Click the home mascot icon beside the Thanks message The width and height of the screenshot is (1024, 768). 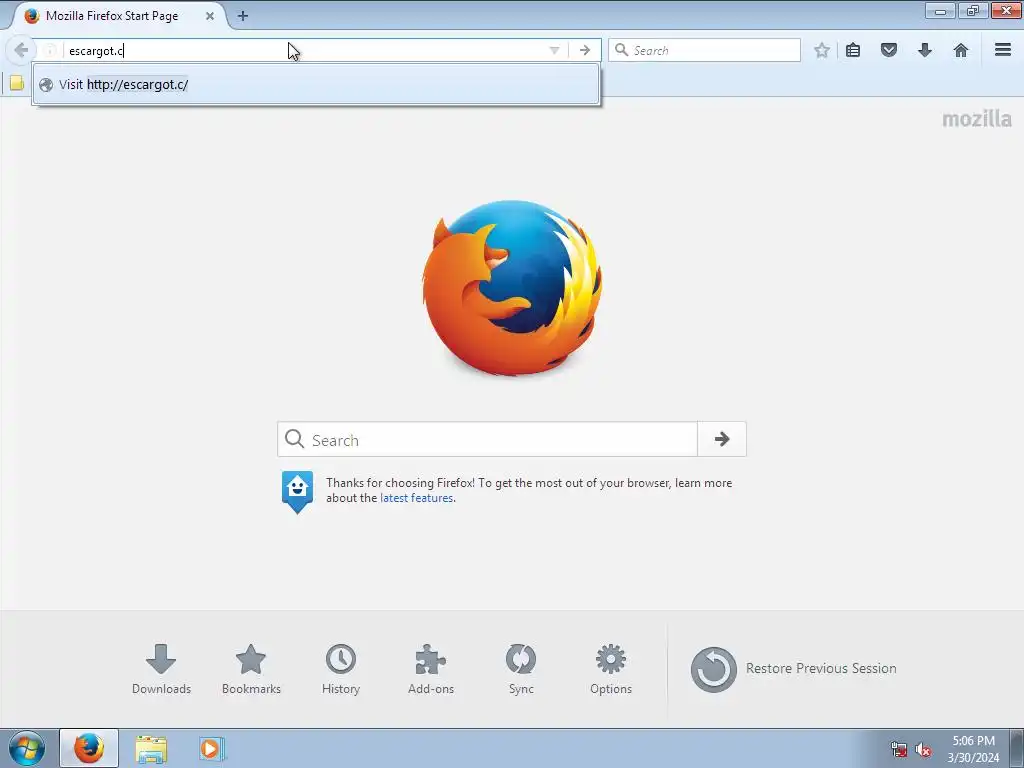pyautogui.click(x=297, y=492)
